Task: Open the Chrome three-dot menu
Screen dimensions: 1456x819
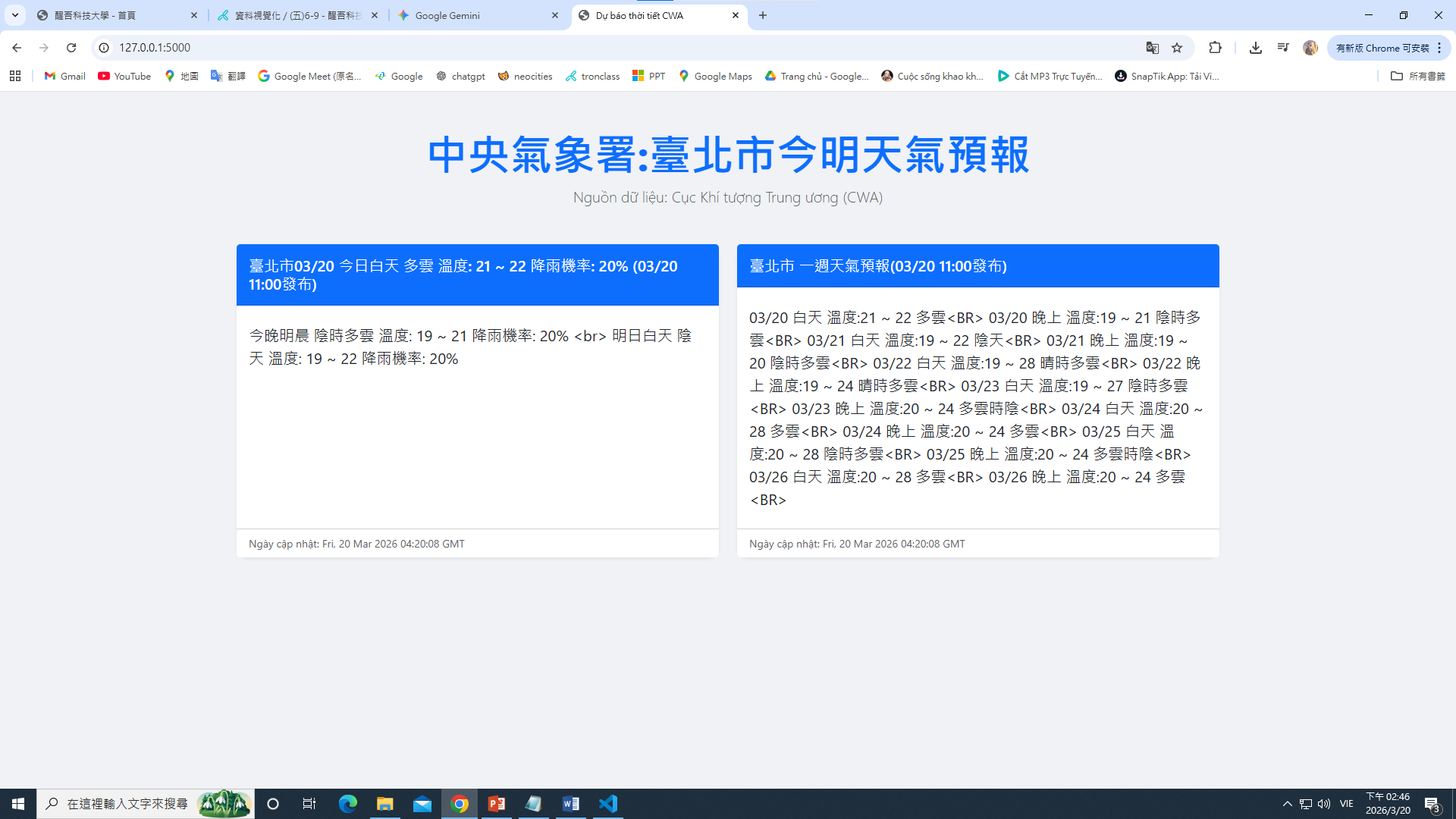Action: (1439, 48)
